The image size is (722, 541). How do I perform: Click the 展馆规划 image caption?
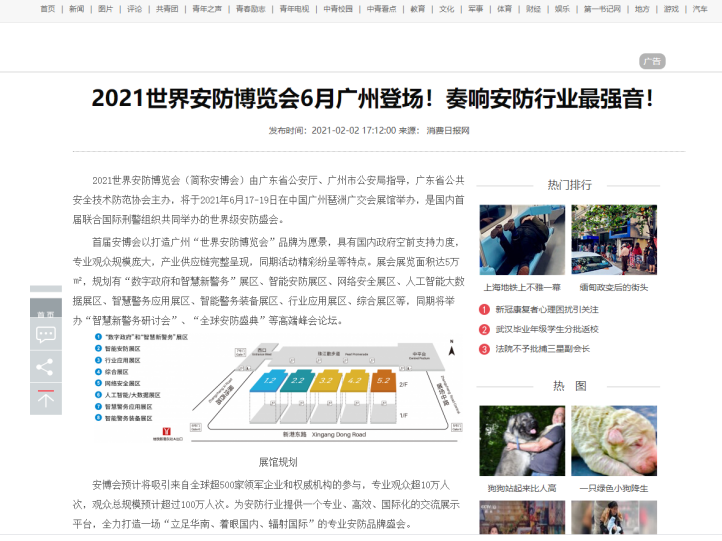tap(278, 462)
